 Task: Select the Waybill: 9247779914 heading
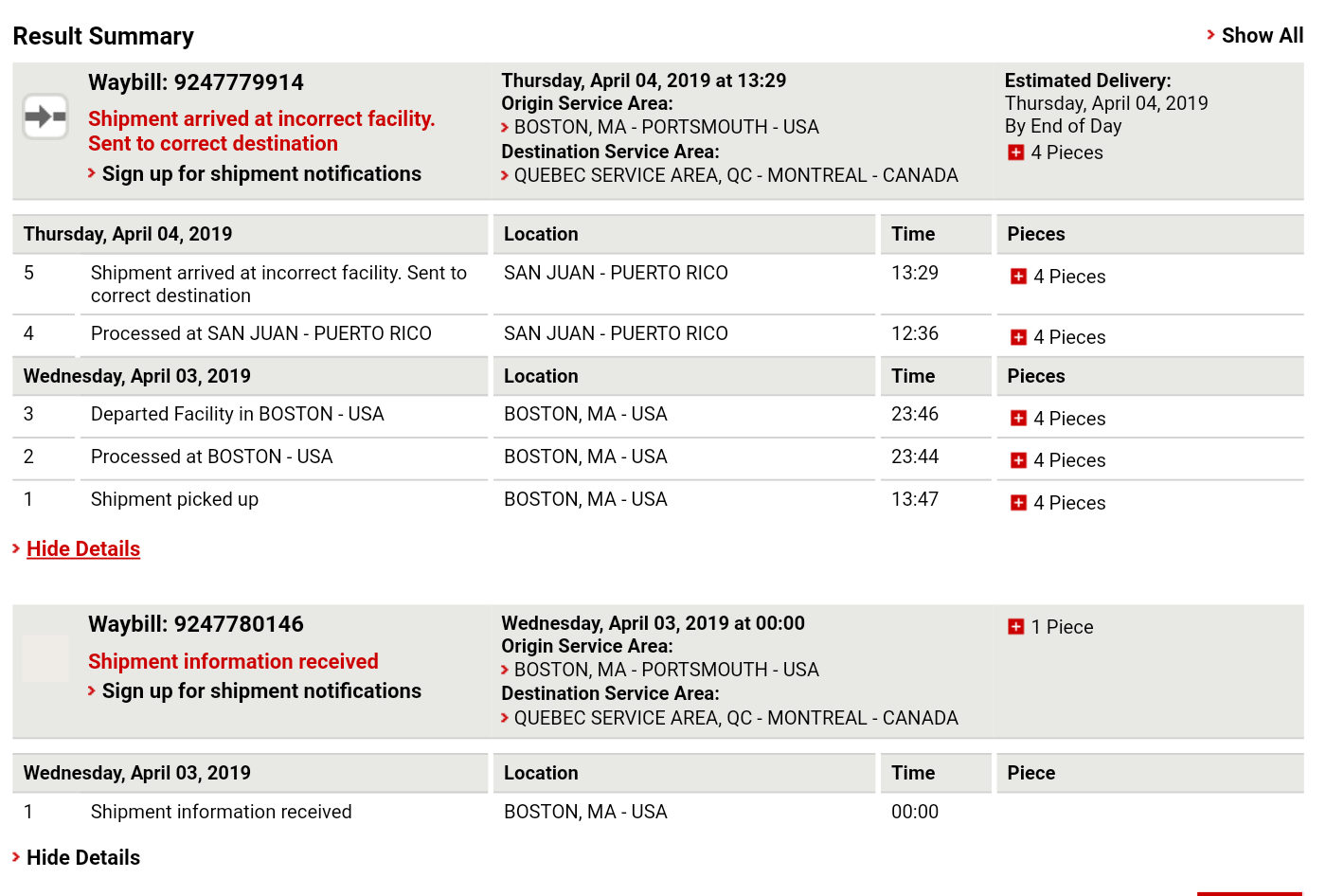point(196,82)
